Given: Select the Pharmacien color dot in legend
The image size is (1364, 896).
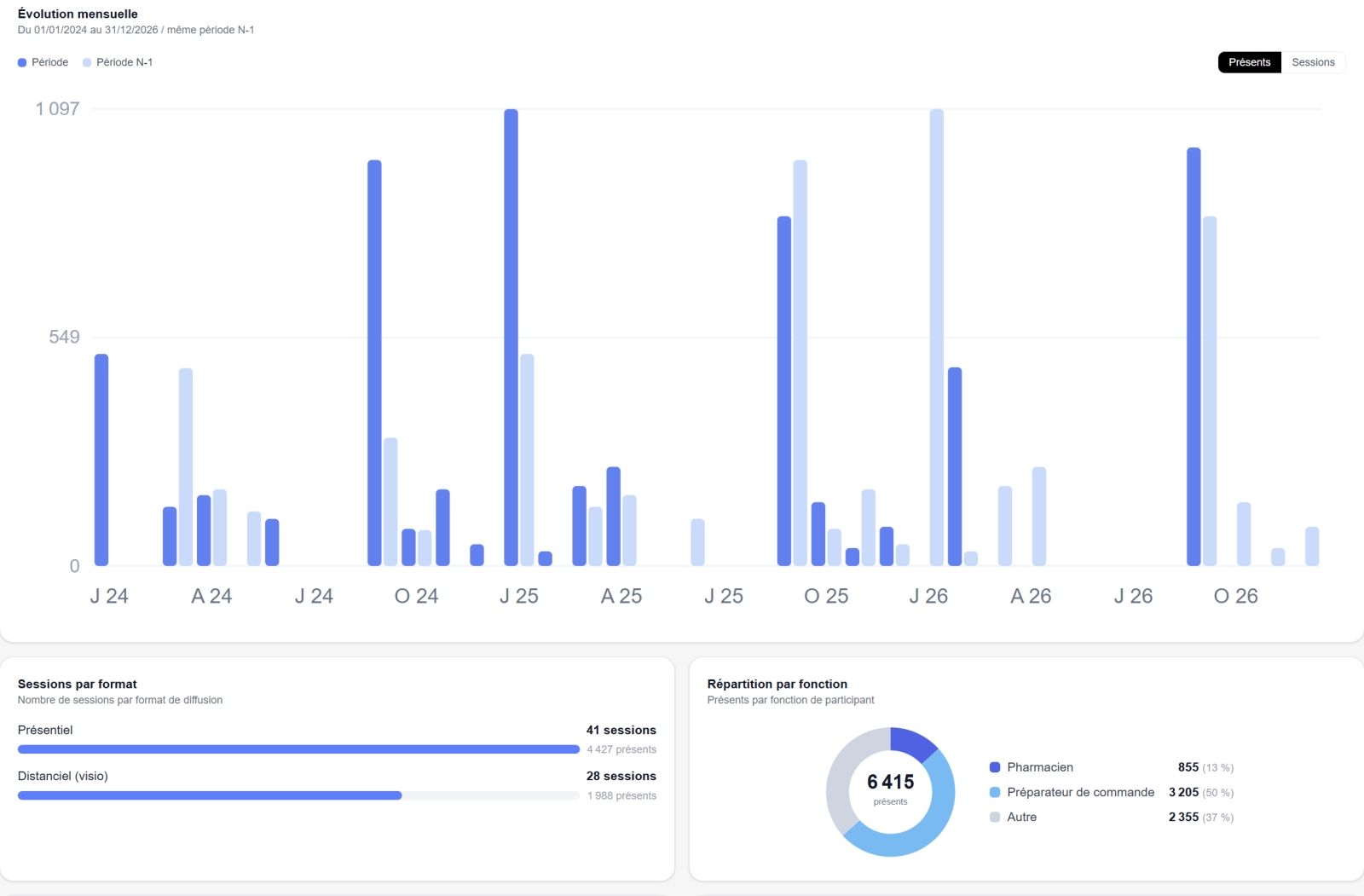Looking at the screenshot, I should [x=994, y=767].
